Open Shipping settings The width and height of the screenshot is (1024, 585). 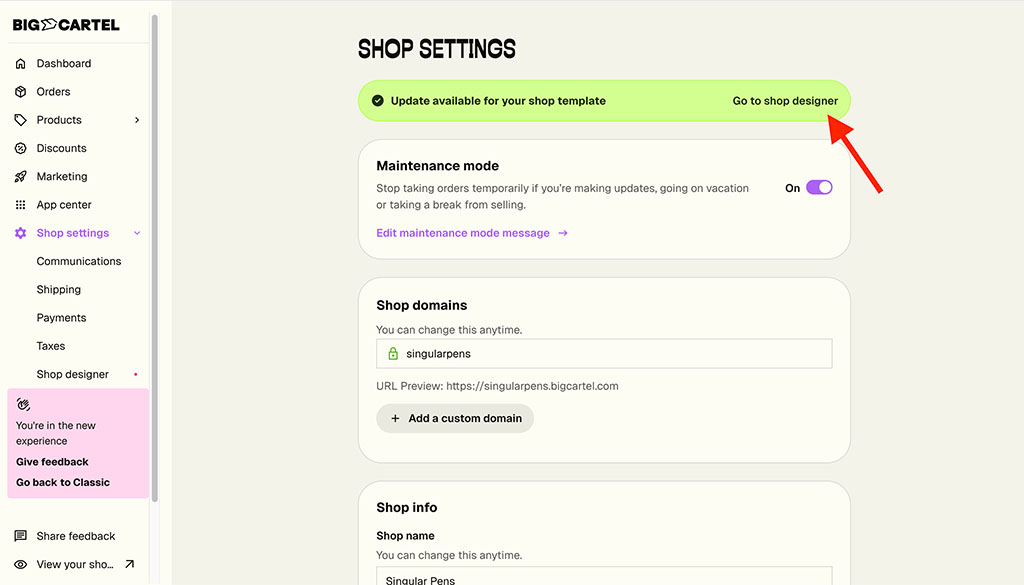pos(59,289)
